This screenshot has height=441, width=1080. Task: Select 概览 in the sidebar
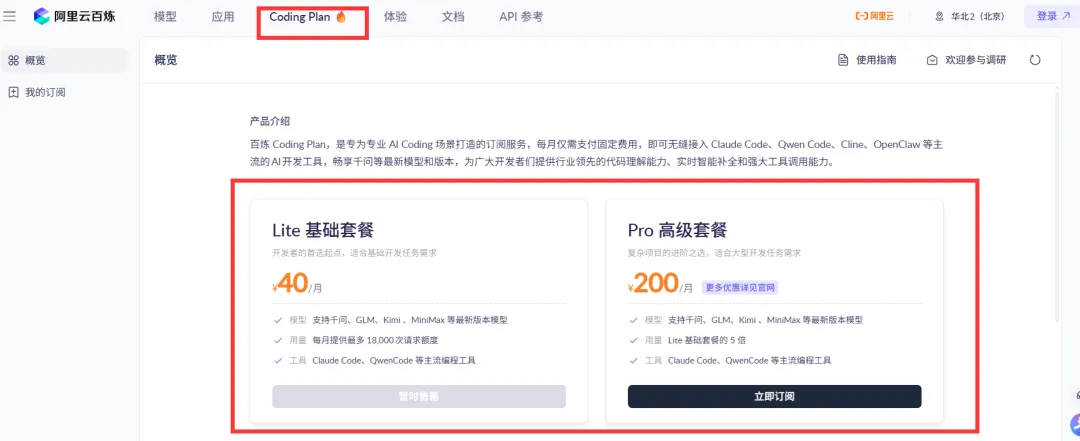pyautogui.click(x=64, y=61)
